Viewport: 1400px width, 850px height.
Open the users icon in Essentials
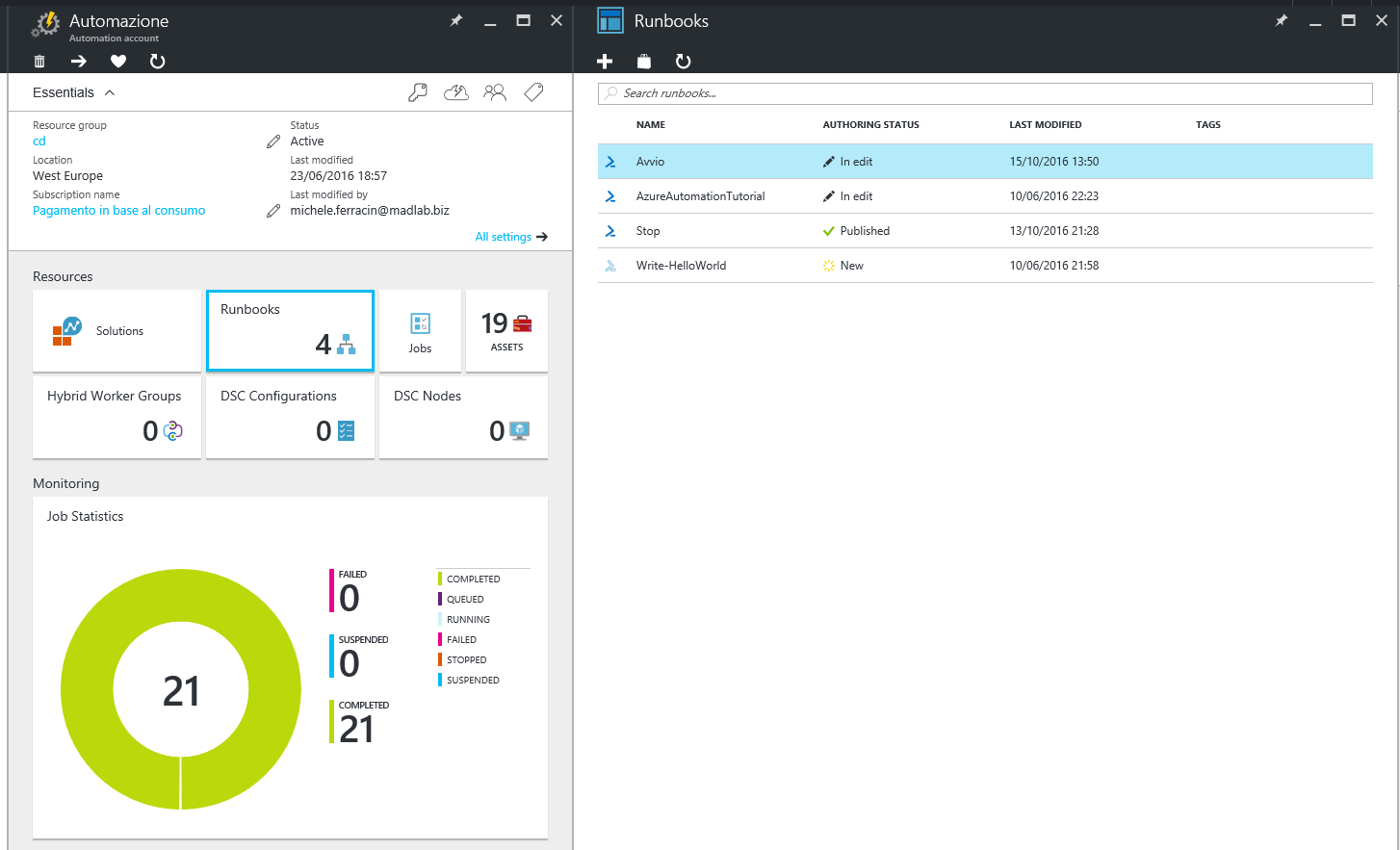pos(495,92)
